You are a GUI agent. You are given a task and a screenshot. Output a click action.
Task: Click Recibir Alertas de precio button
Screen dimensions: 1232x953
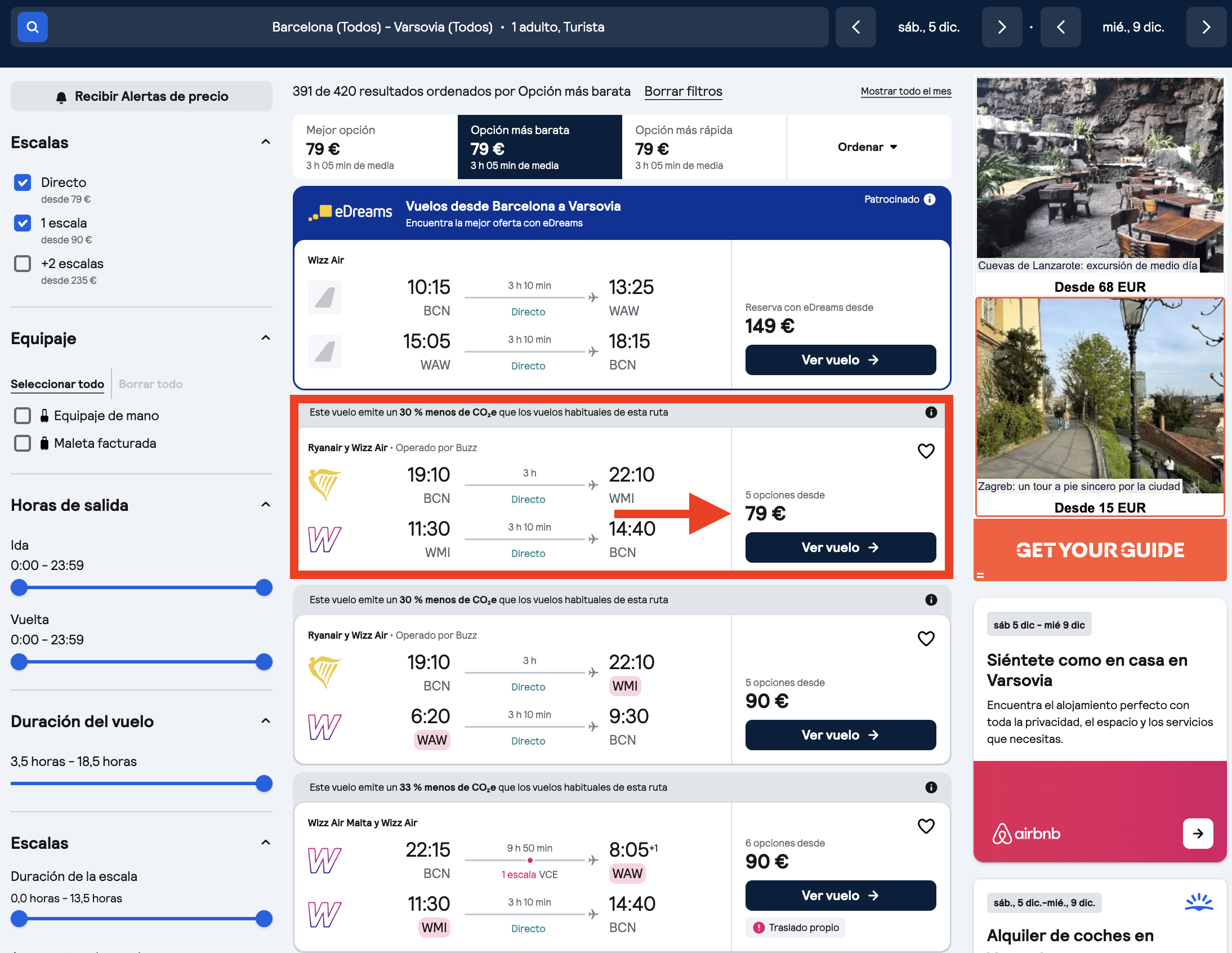(x=141, y=96)
